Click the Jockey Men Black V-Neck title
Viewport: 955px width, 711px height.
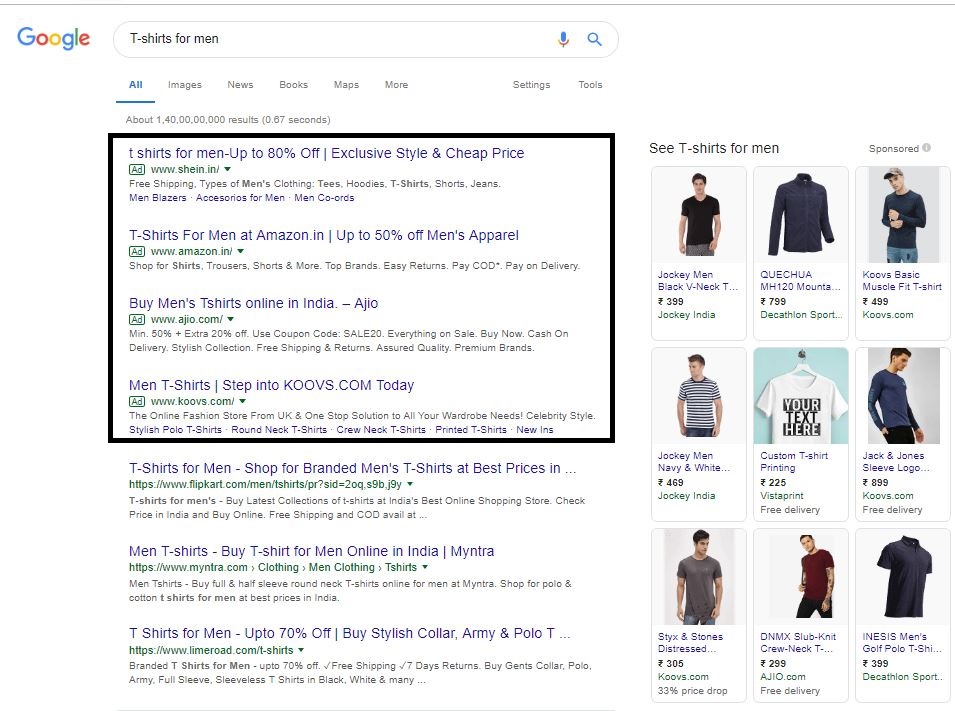coord(697,281)
